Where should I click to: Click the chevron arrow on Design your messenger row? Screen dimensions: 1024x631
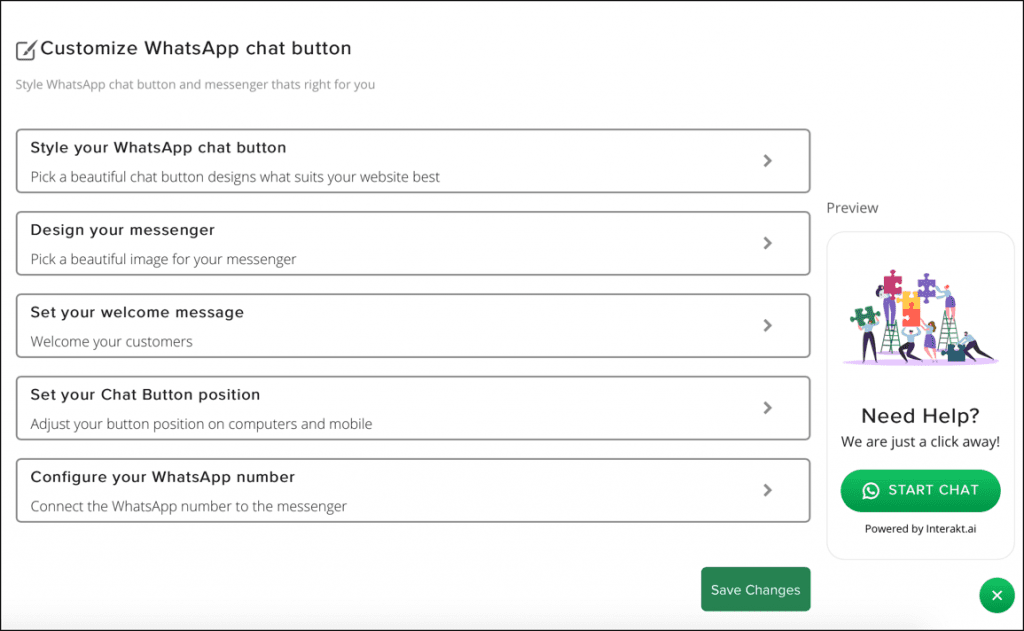[x=768, y=243]
